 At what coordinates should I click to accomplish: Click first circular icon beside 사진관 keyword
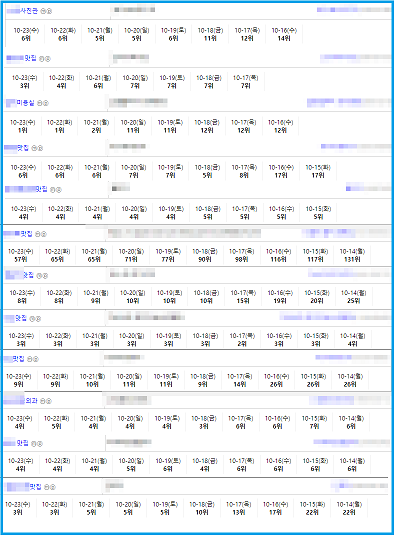click(x=43, y=11)
